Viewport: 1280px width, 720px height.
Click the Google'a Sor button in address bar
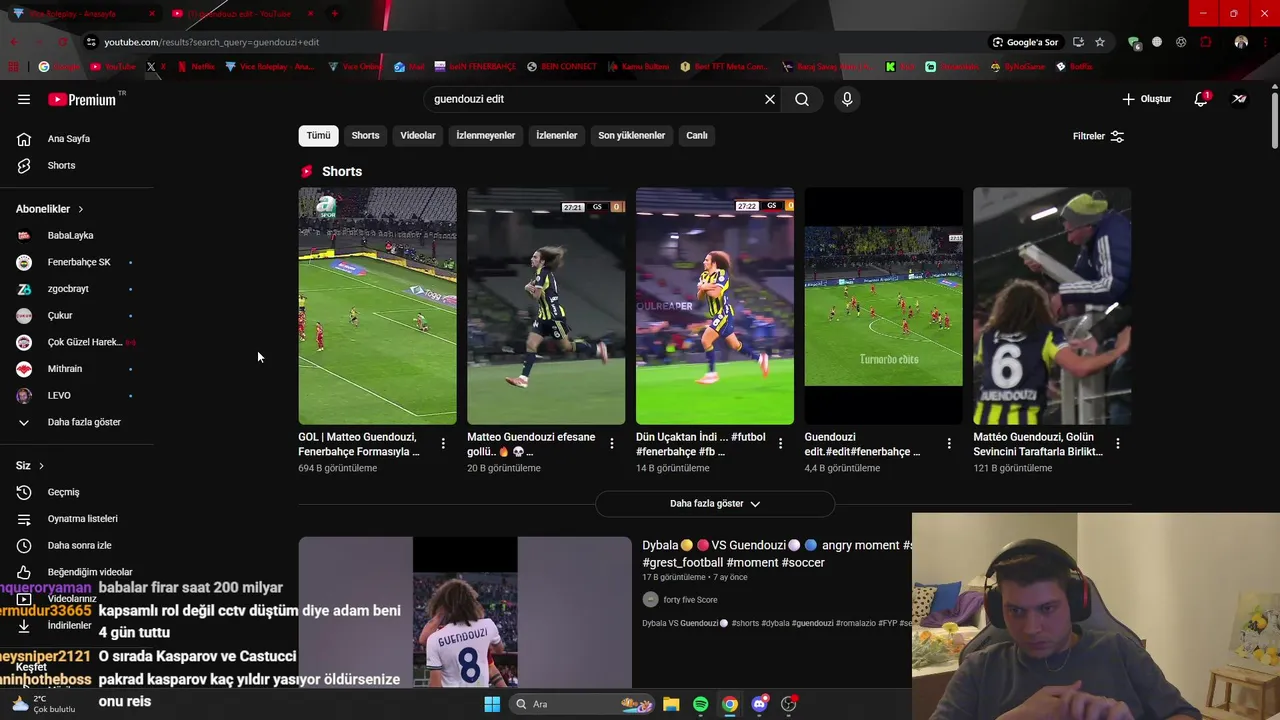tap(1025, 42)
